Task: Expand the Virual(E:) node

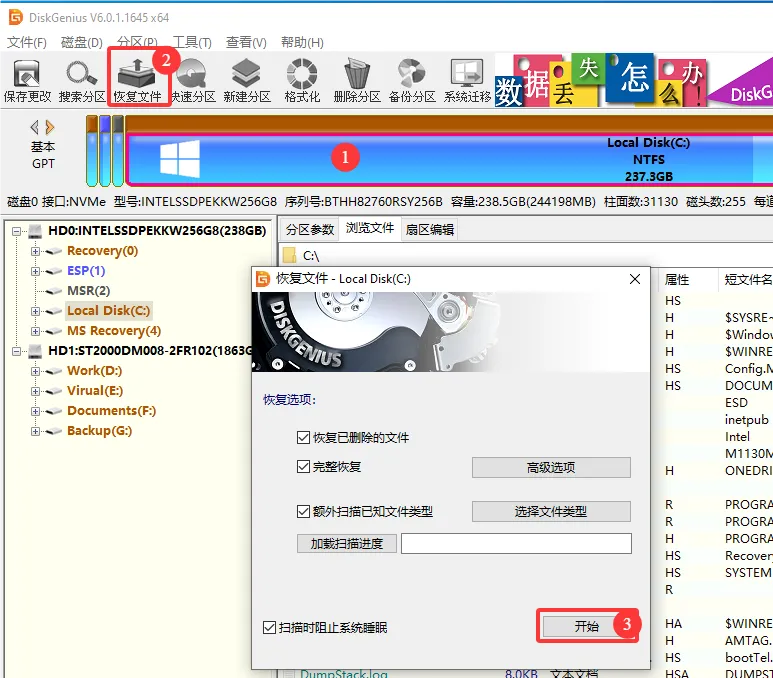Action: (x=35, y=391)
